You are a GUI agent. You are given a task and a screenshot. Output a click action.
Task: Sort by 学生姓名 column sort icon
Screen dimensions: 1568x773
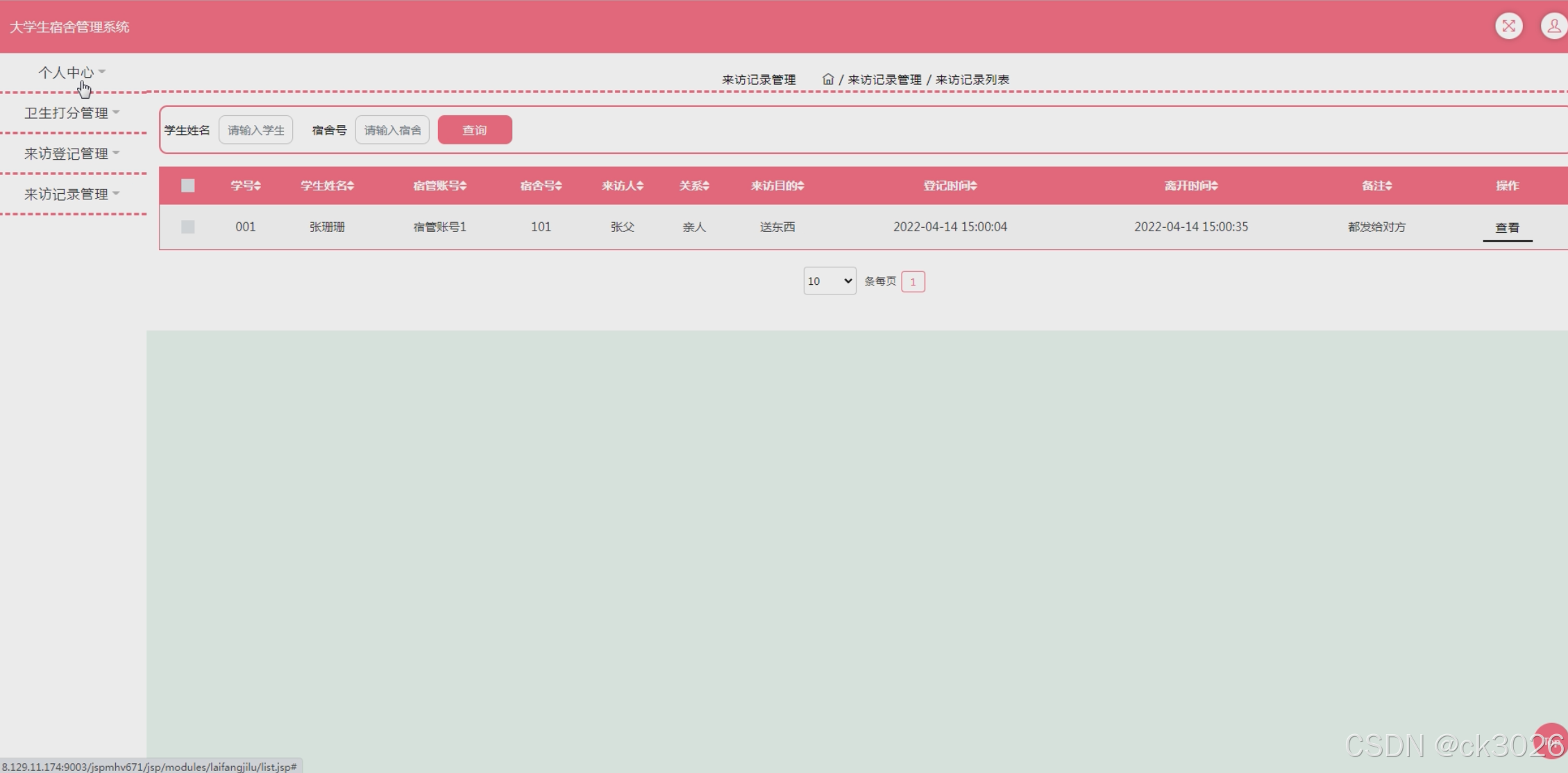tap(351, 186)
